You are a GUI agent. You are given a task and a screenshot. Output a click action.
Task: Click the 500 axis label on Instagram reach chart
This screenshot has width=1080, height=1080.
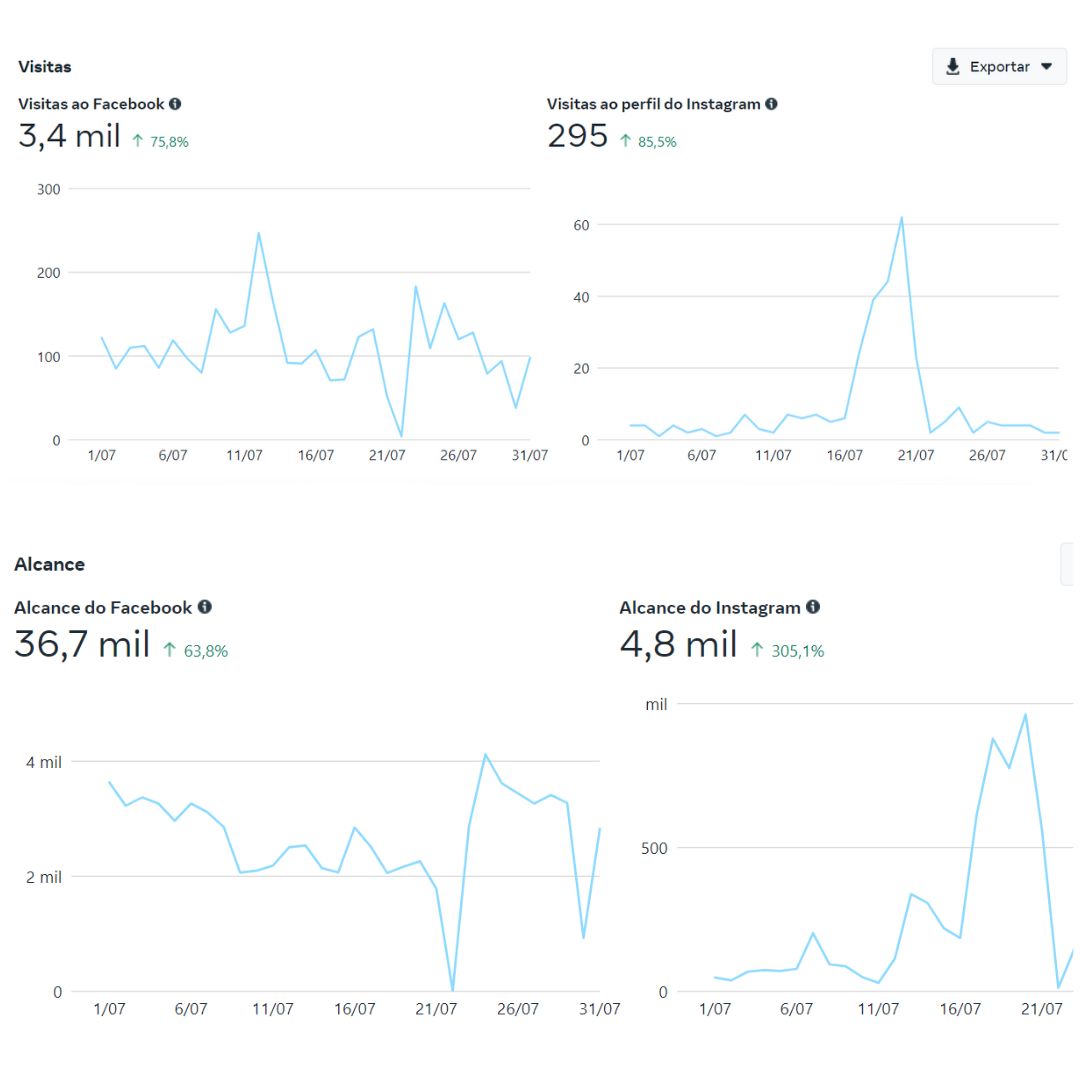(654, 849)
